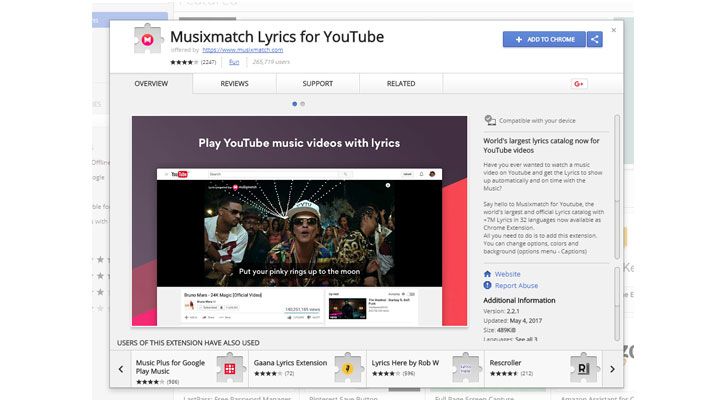Click the Size: 489KiB text

click(499, 330)
